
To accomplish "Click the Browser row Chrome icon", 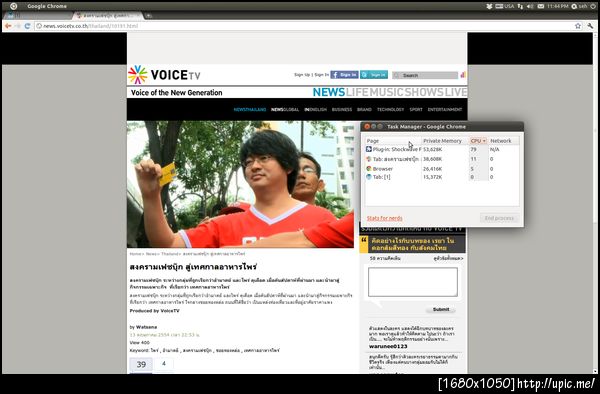I will coord(369,168).
